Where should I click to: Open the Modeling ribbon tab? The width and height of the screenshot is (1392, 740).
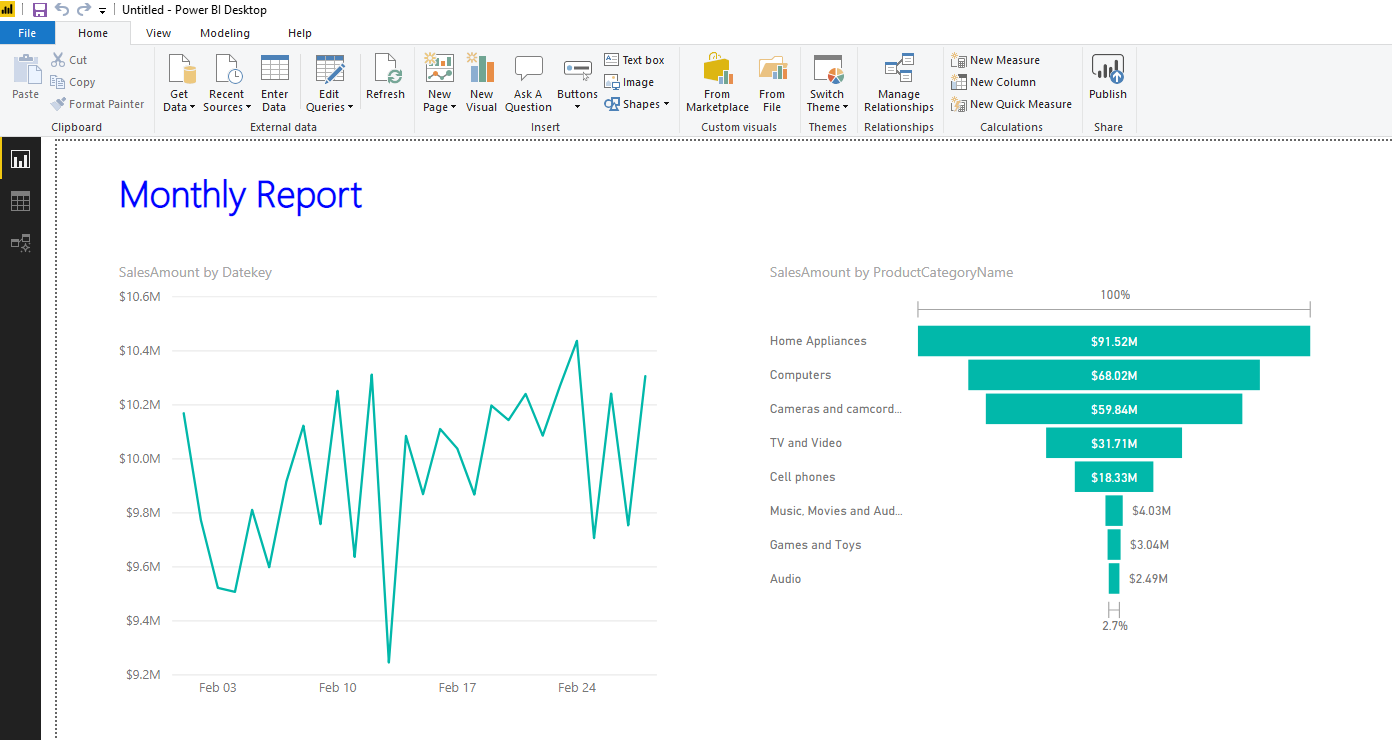pyautogui.click(x=225, y=33)
